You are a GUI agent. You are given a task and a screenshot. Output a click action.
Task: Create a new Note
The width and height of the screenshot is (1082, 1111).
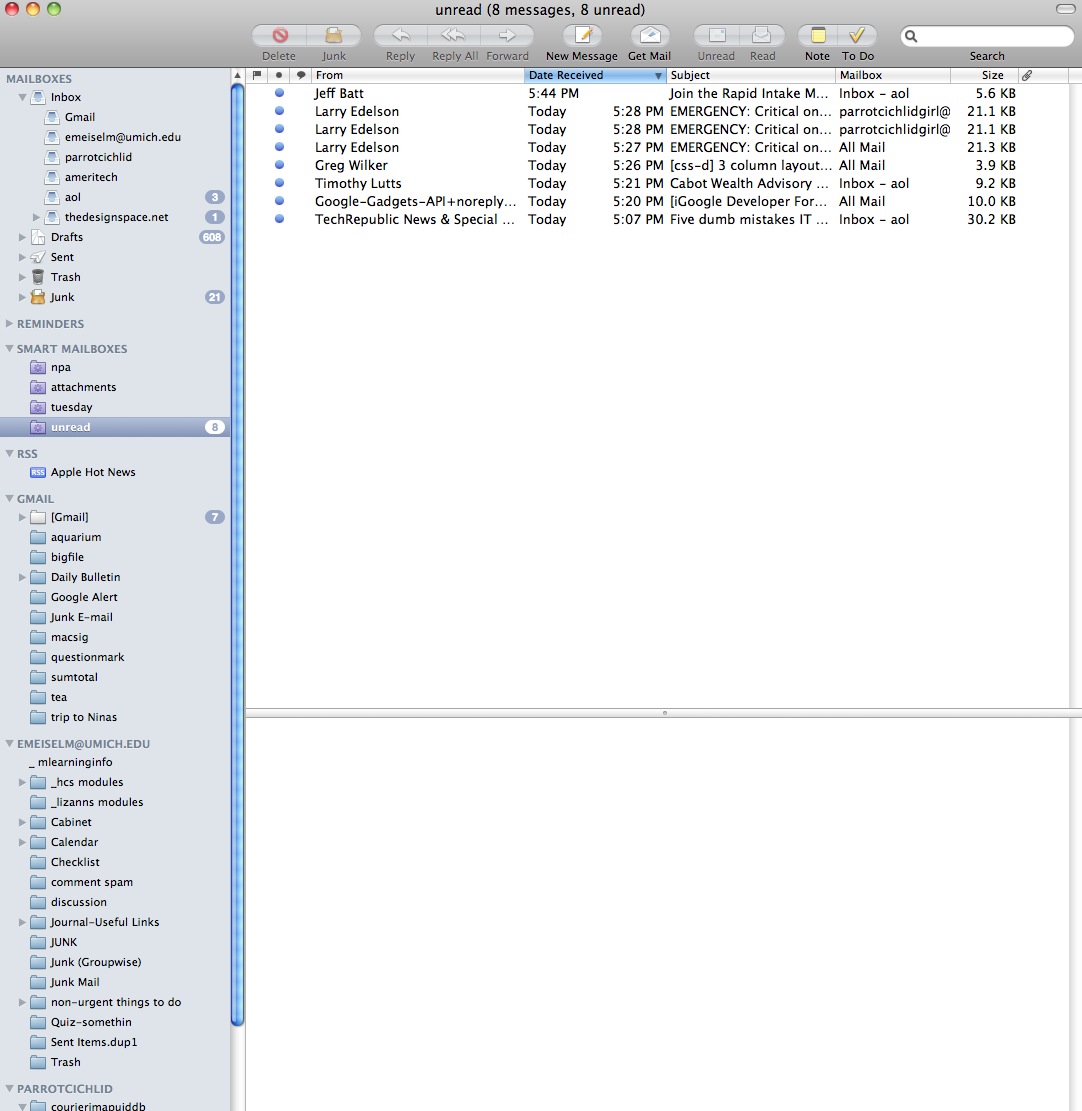[817, 36]
